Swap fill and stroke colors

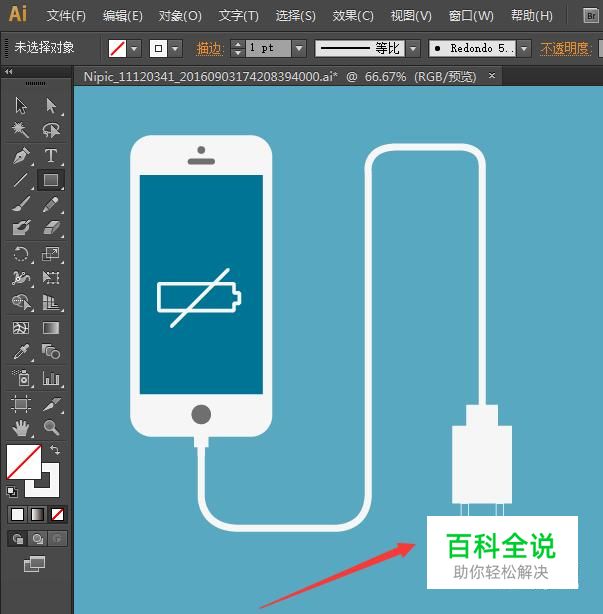coord(55,450)
